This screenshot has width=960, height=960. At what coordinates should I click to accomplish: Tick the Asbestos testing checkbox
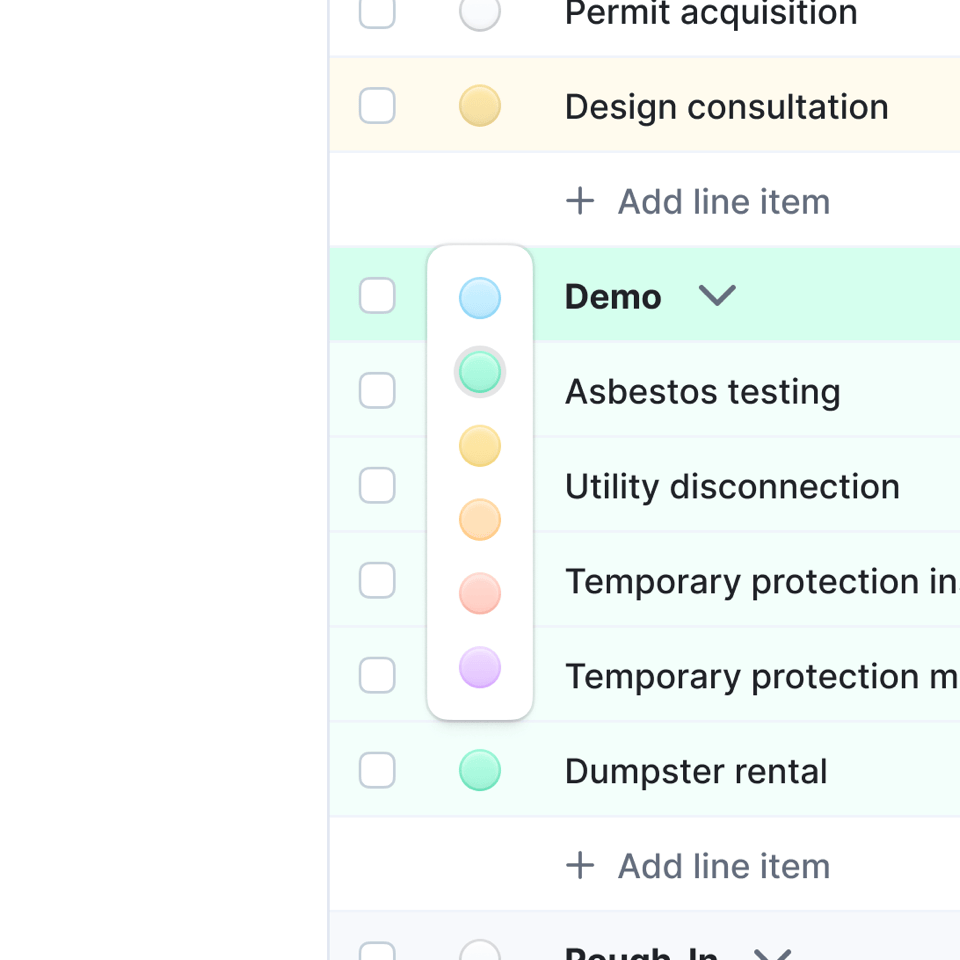click(x=377, y=391)
